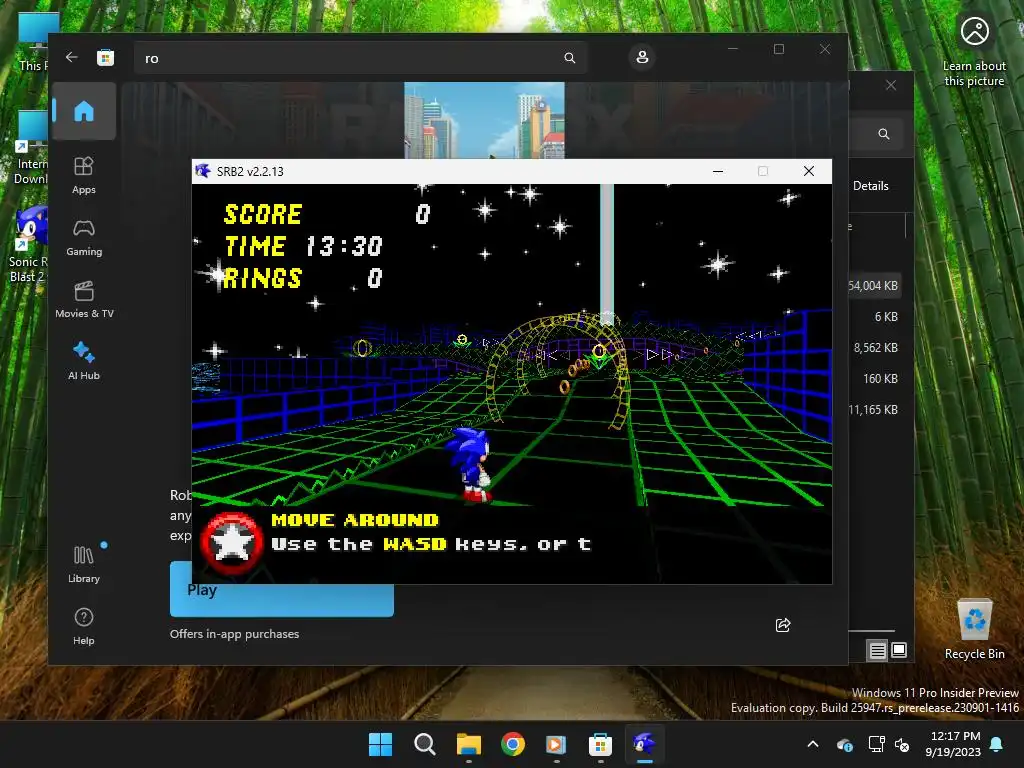The height and width of the screenshot is (768, 1024).
Task: Click the search magnifier in the Store search box
Action: pyautogui.click(x=569, y=58)
